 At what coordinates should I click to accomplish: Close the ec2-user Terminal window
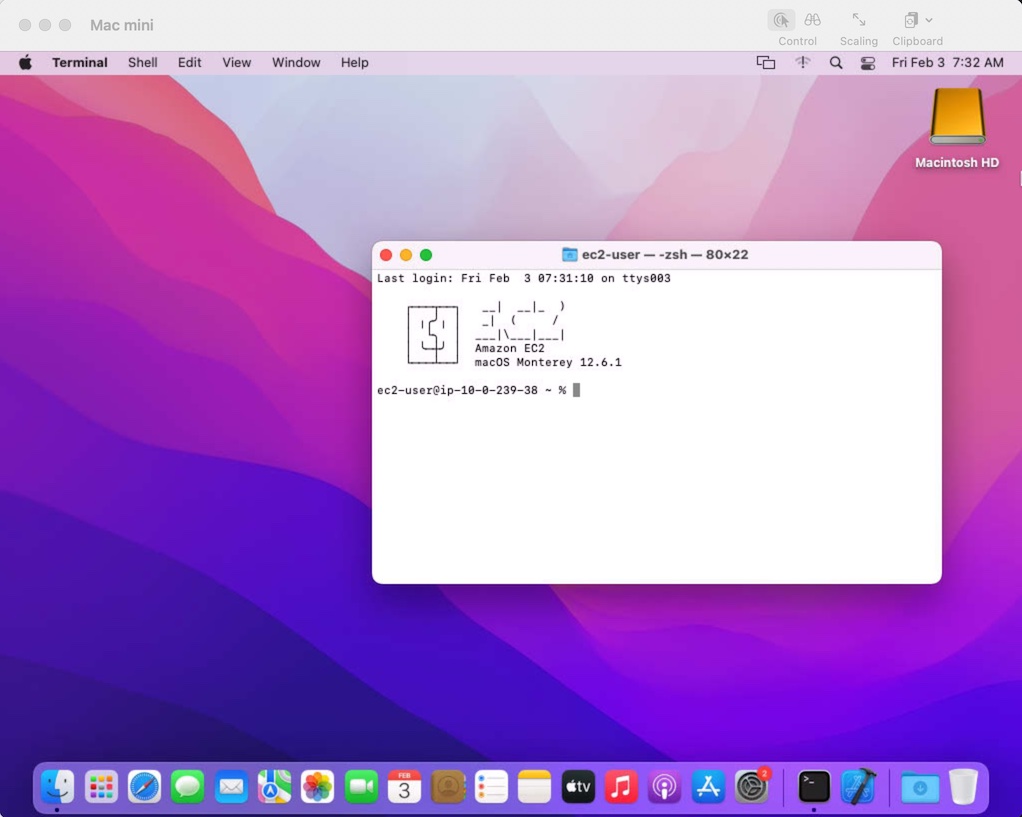[x=386, y=255]
